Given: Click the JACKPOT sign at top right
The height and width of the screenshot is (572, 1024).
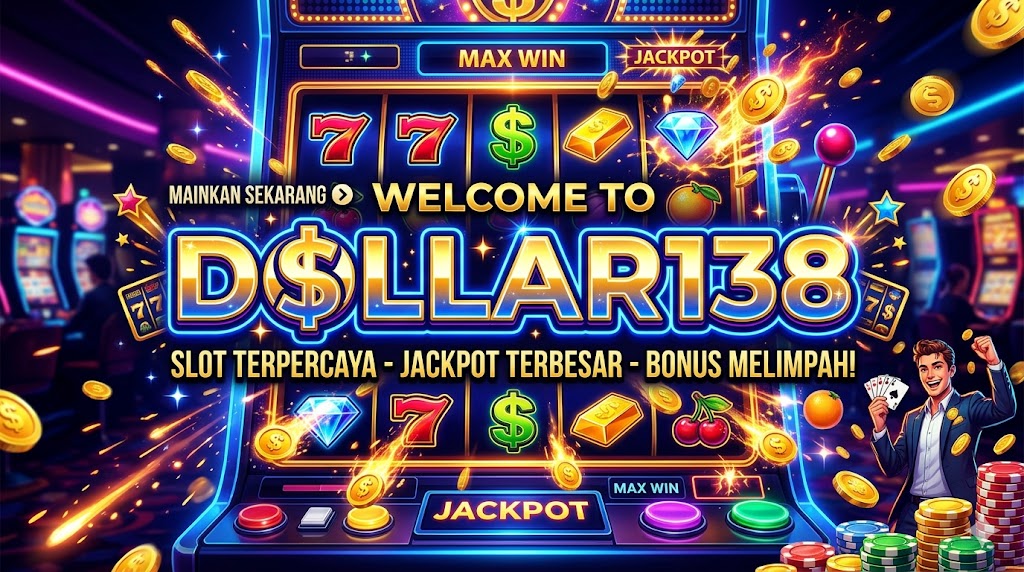Looking at the screenshot, I should (x=674, y=57).
